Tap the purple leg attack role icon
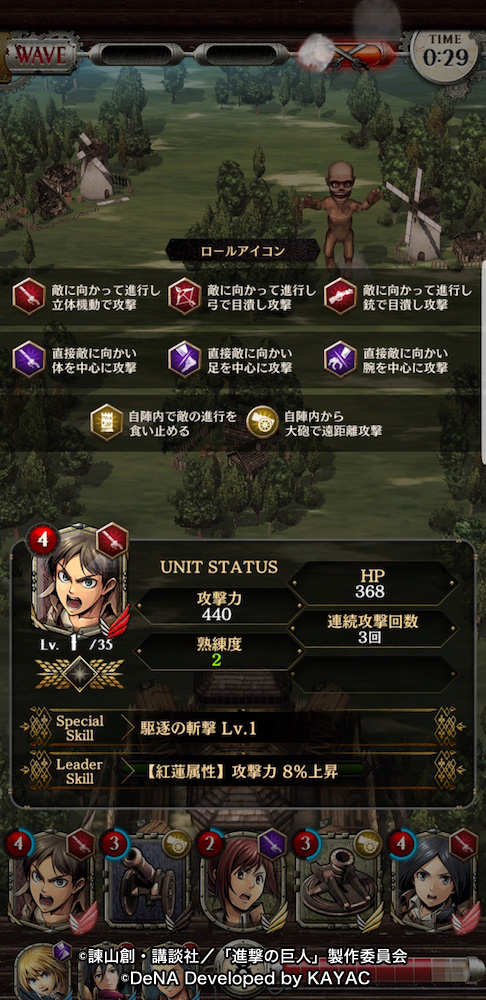486x1000 pixels. 184,359
